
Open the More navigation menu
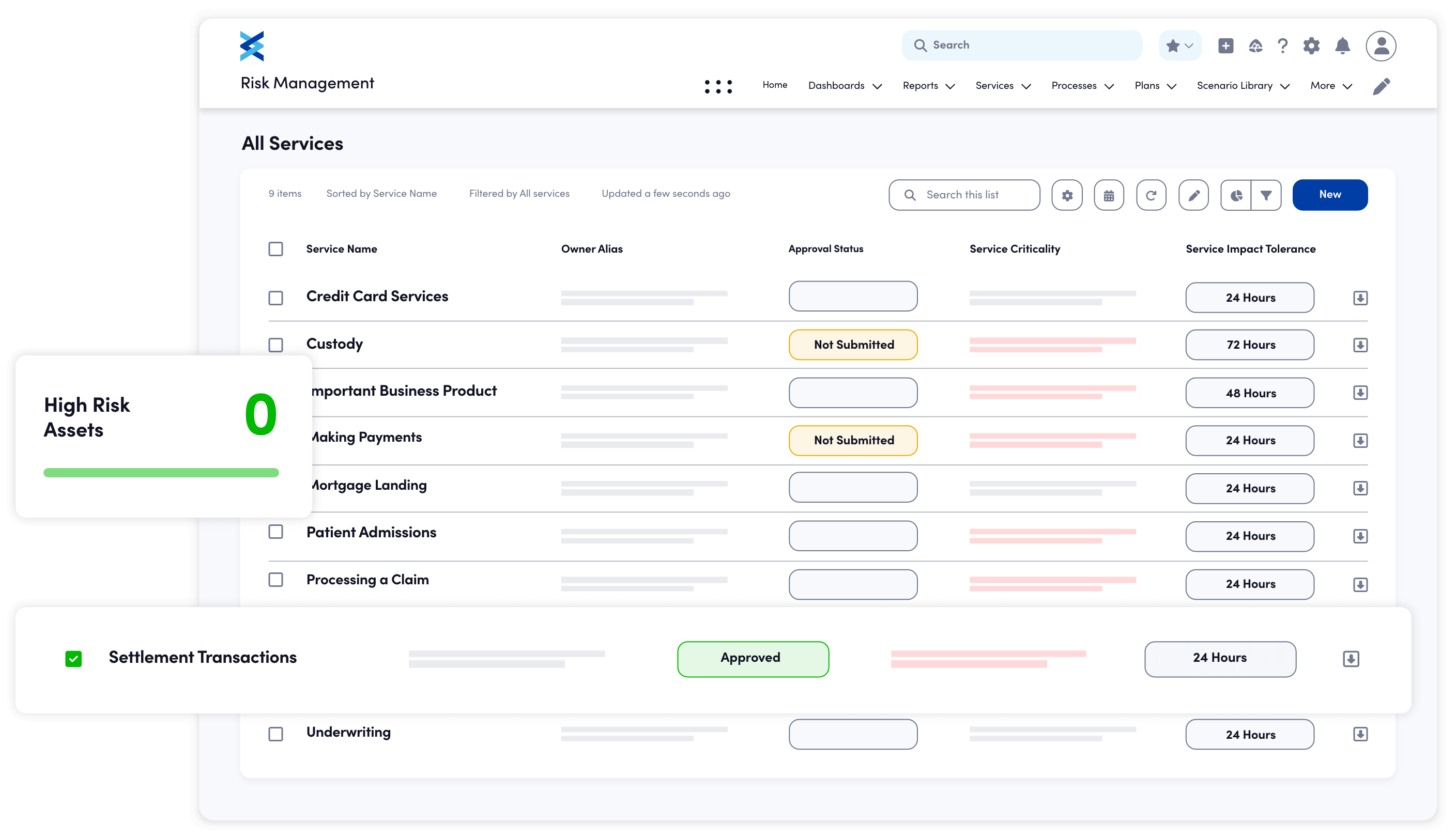click(x=1330, y=86)
